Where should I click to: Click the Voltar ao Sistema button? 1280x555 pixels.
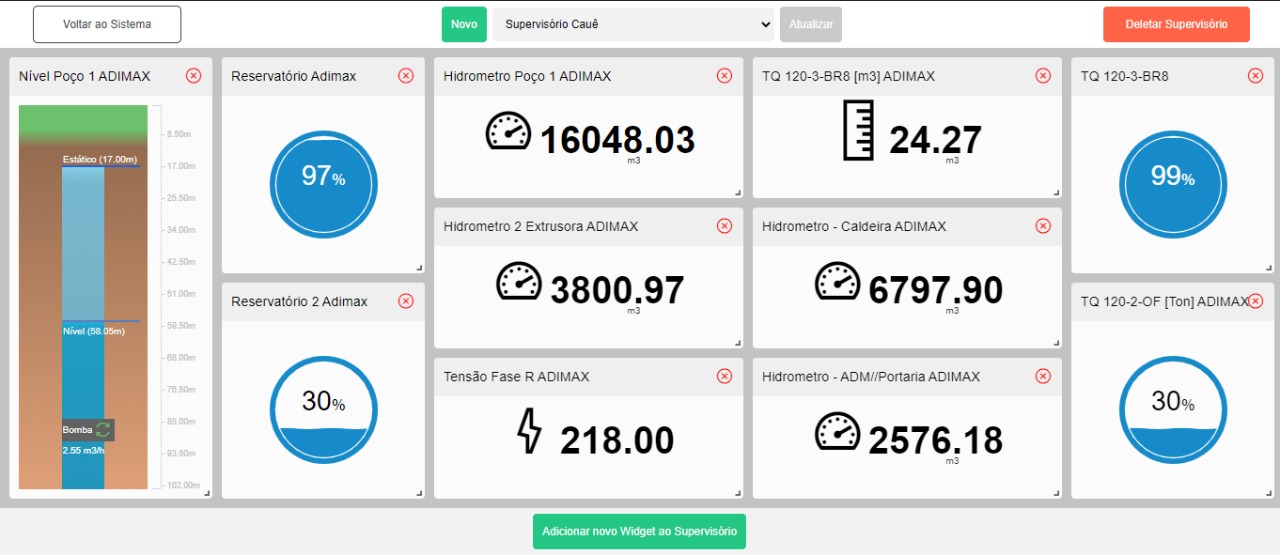(107, 24)
